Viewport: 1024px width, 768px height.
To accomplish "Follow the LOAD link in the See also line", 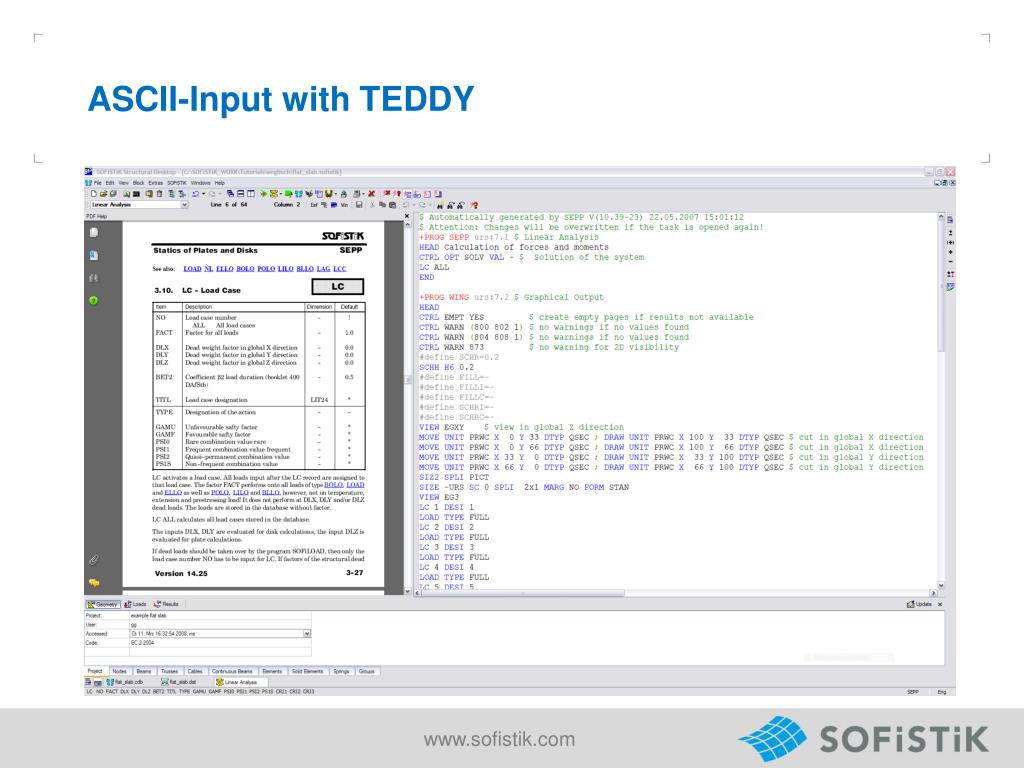I will click(x=192, y=269).
